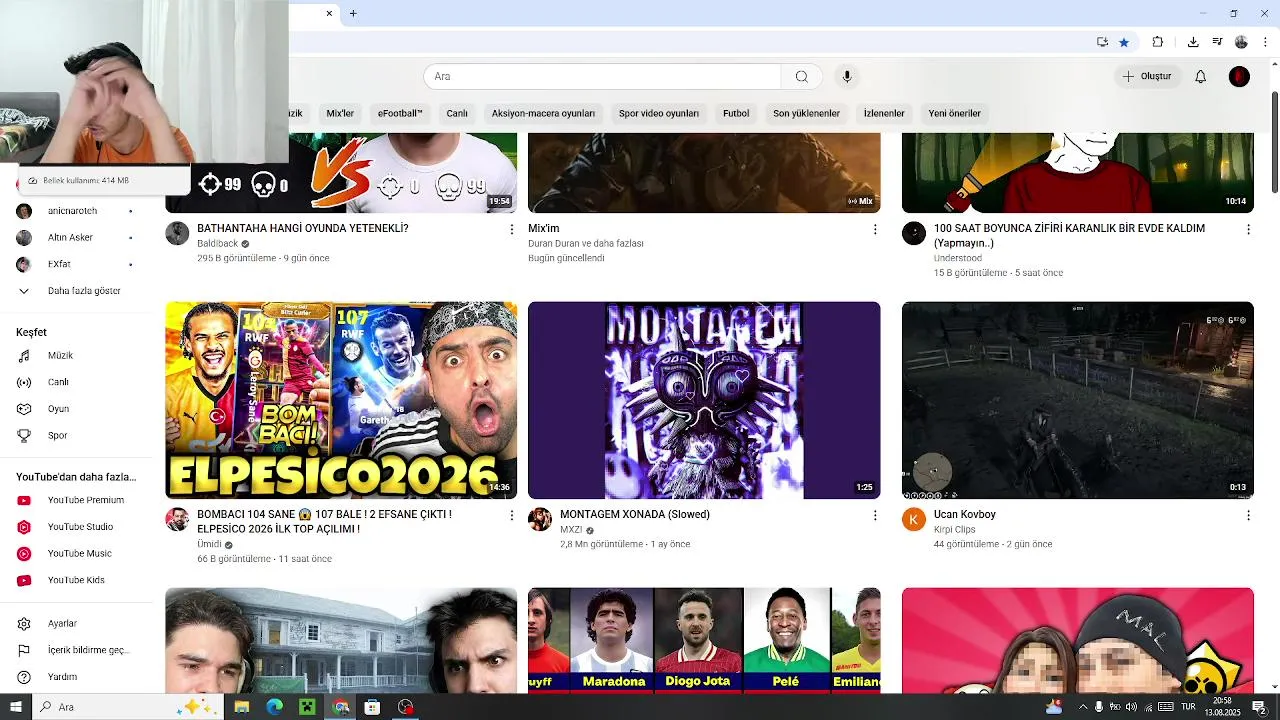Screen dimensions: 1280x720
Task: Select the Aksiyon-macera oyunları chip
Action: tap(543, 113)
